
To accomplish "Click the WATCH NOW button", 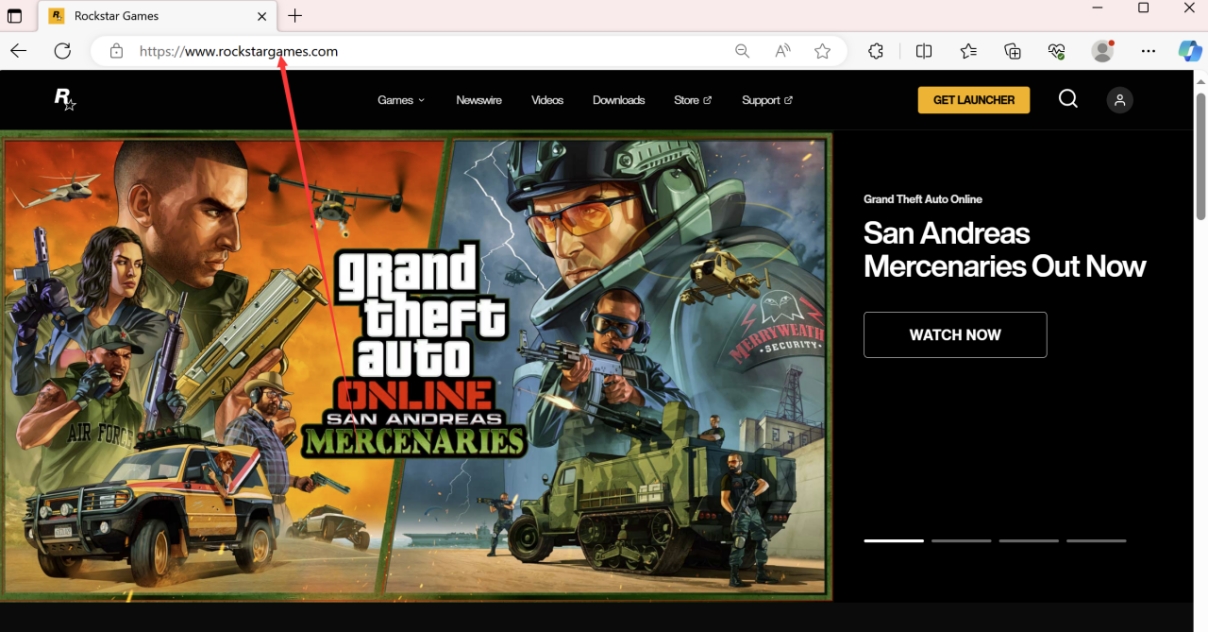I will 955,335.
